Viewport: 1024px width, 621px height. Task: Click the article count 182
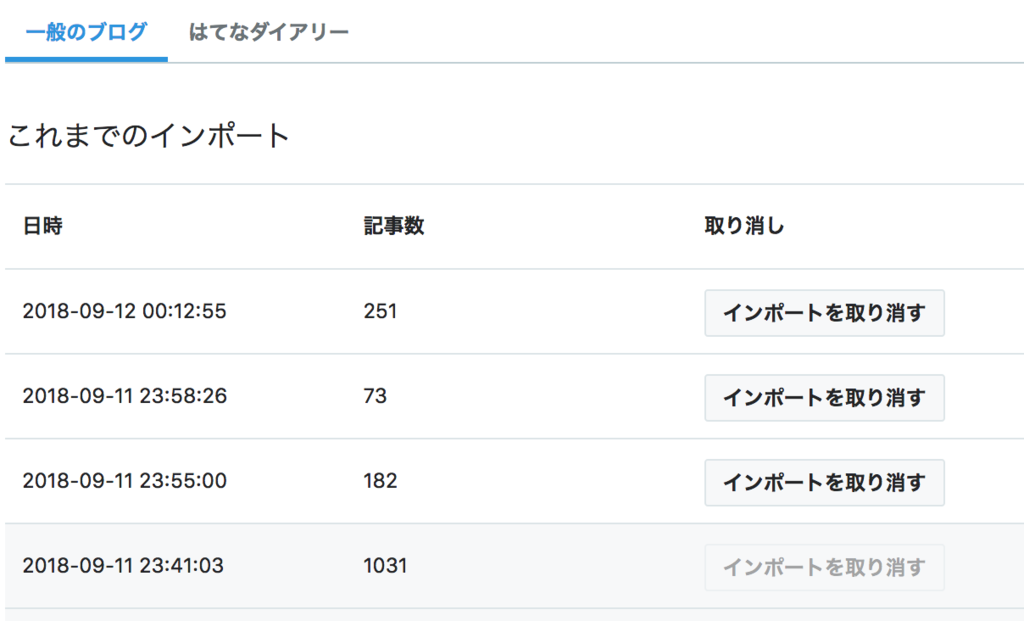click(380, 481)
